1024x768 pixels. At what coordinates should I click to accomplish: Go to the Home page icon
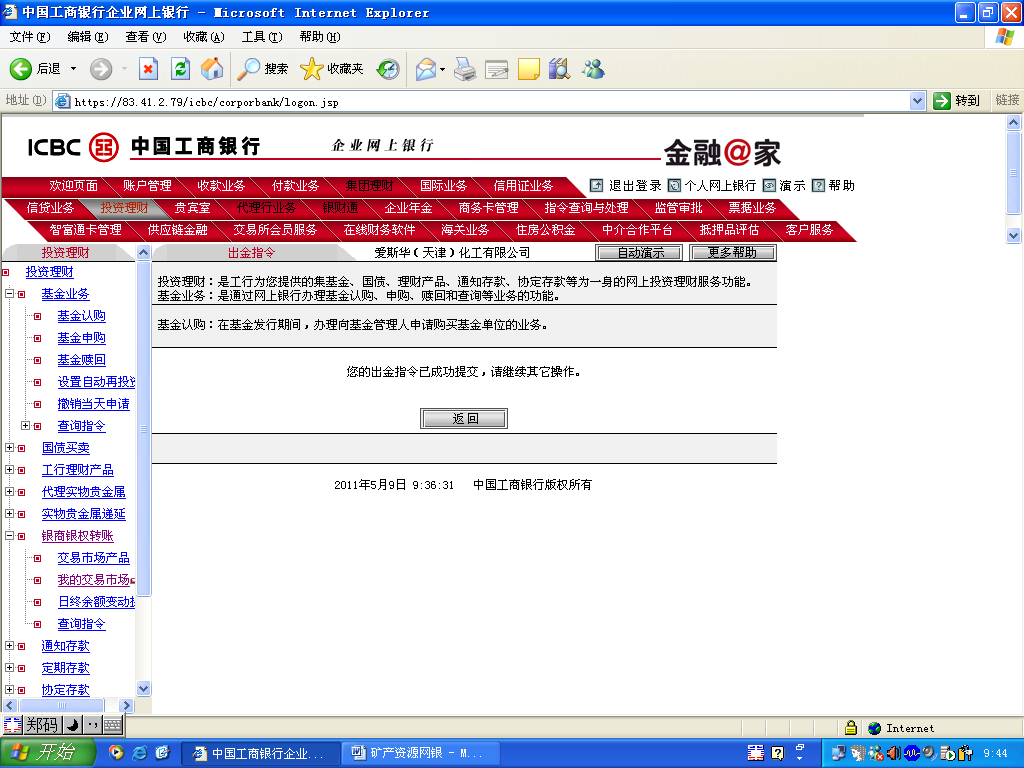(x=212, y=69)
